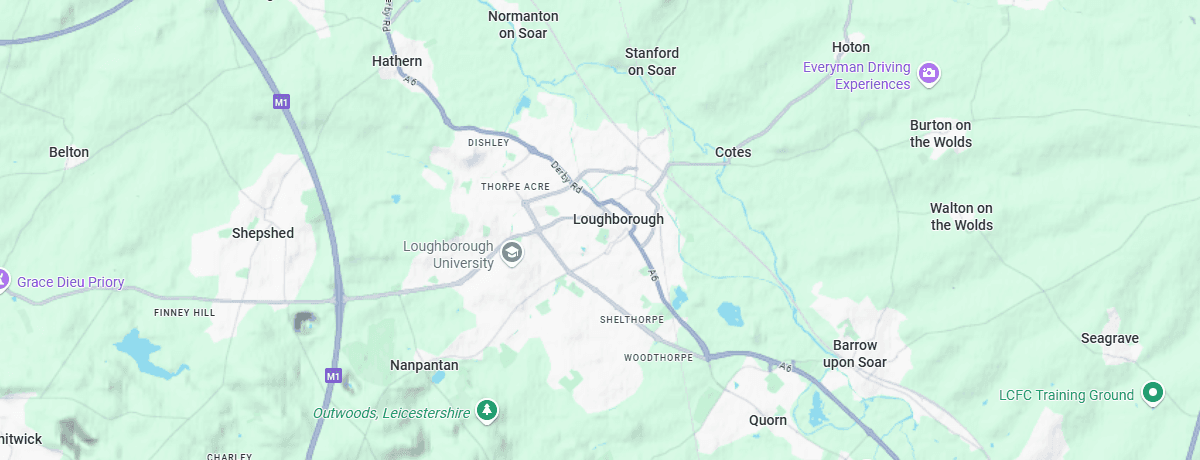1200x460 pixels.
Task: Click the Everyman Driving Experiences camera pin
Action: pos(930,73)
